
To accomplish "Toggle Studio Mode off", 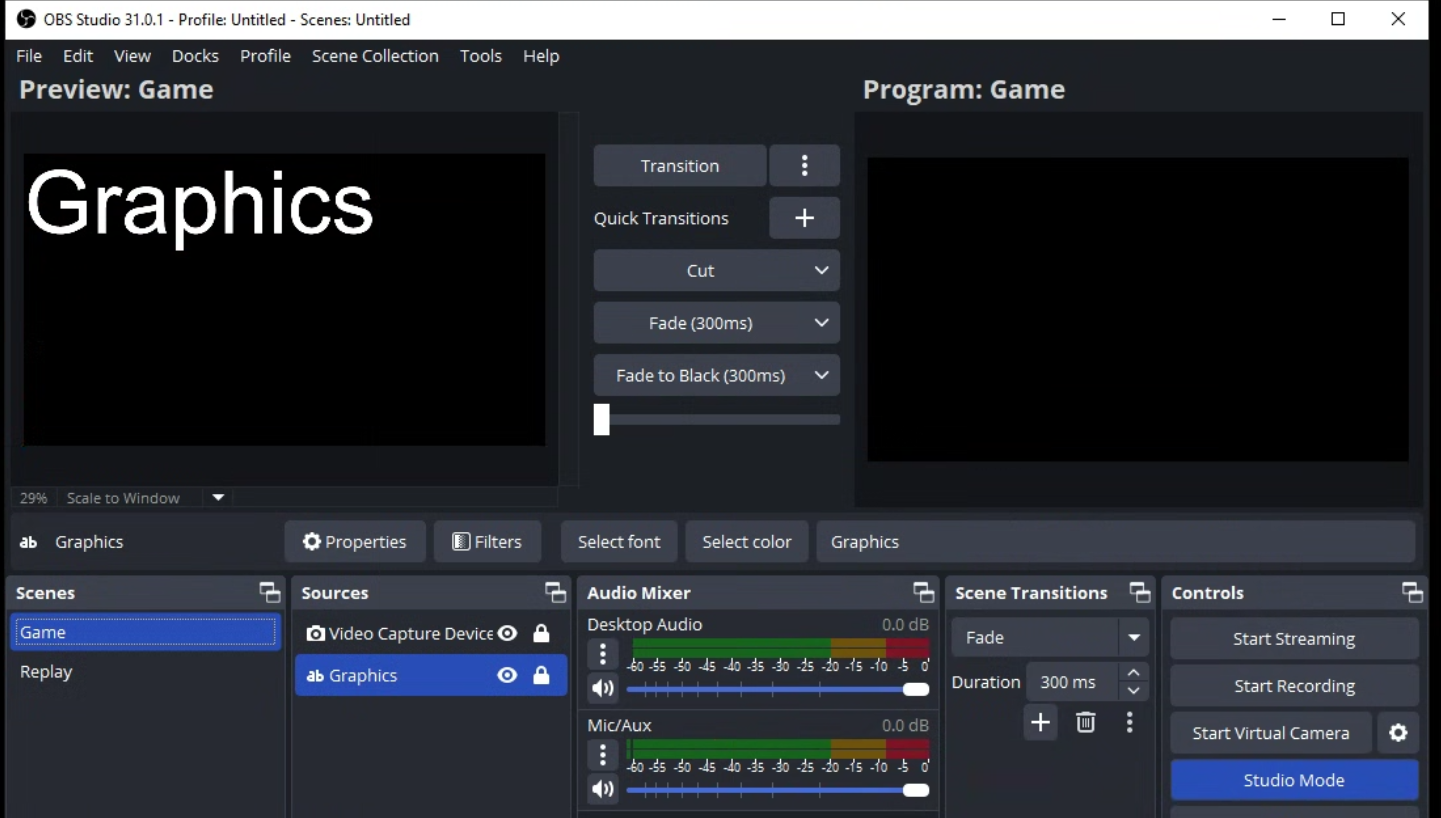I will coord(1294,780).
